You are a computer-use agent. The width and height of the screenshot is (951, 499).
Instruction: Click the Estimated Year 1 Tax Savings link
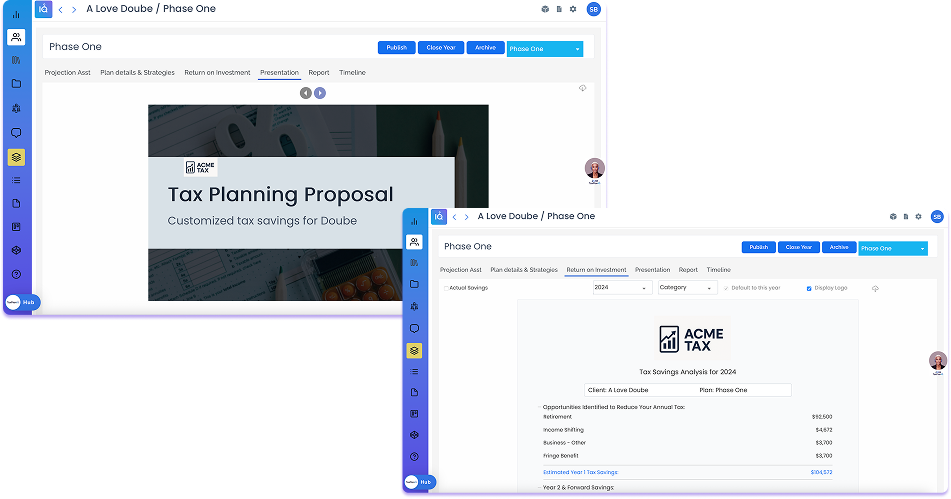coord(580,472)
